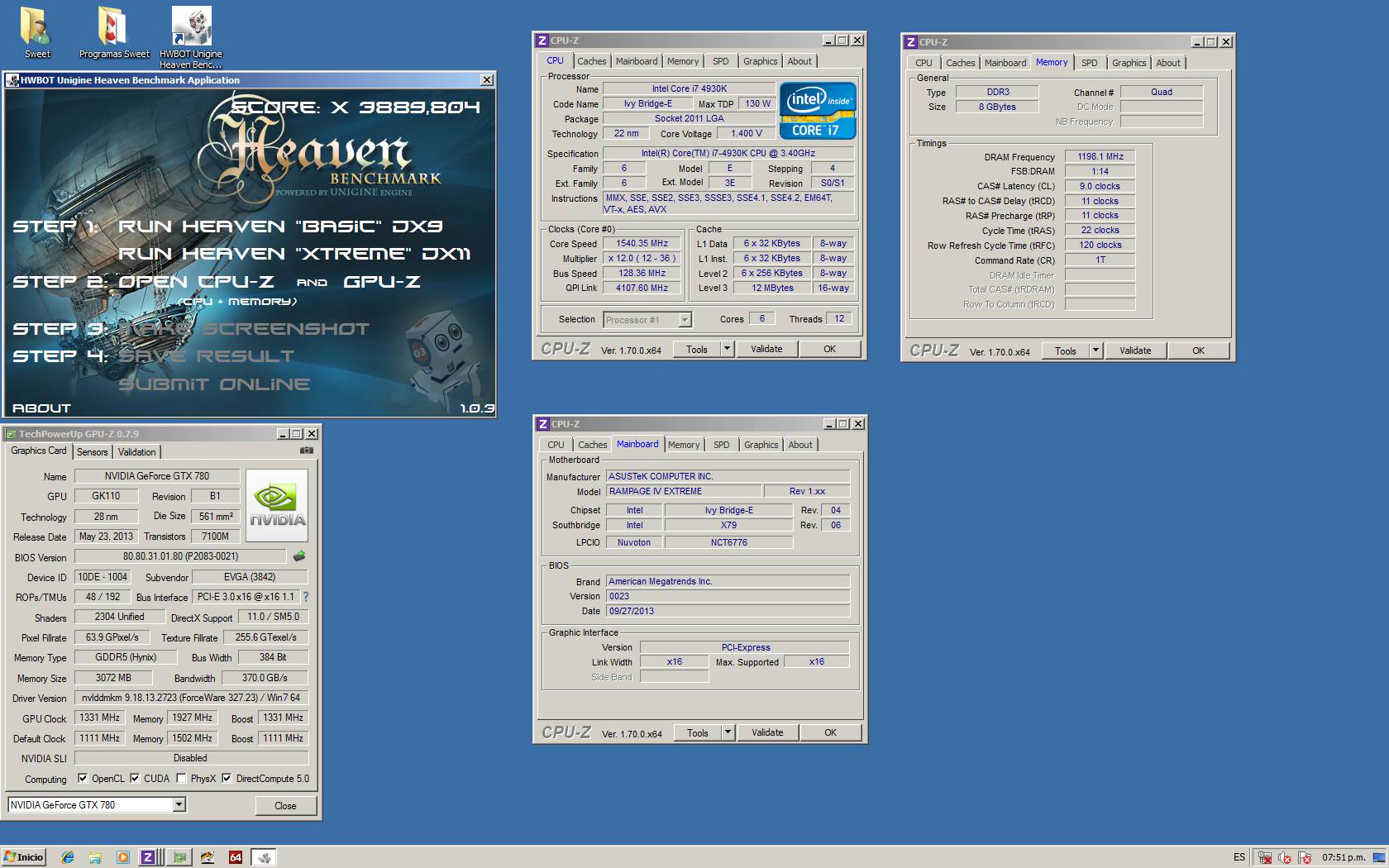
Task: Open About tab in CPU-Z Mainboard window
Action: pyautogui.click(x=800, y=445)
